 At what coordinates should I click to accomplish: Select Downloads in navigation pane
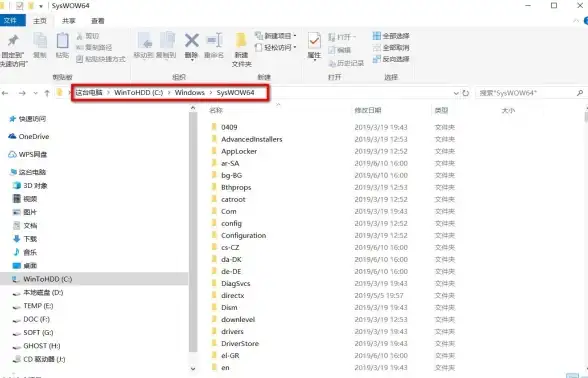(x=25, y=239)
